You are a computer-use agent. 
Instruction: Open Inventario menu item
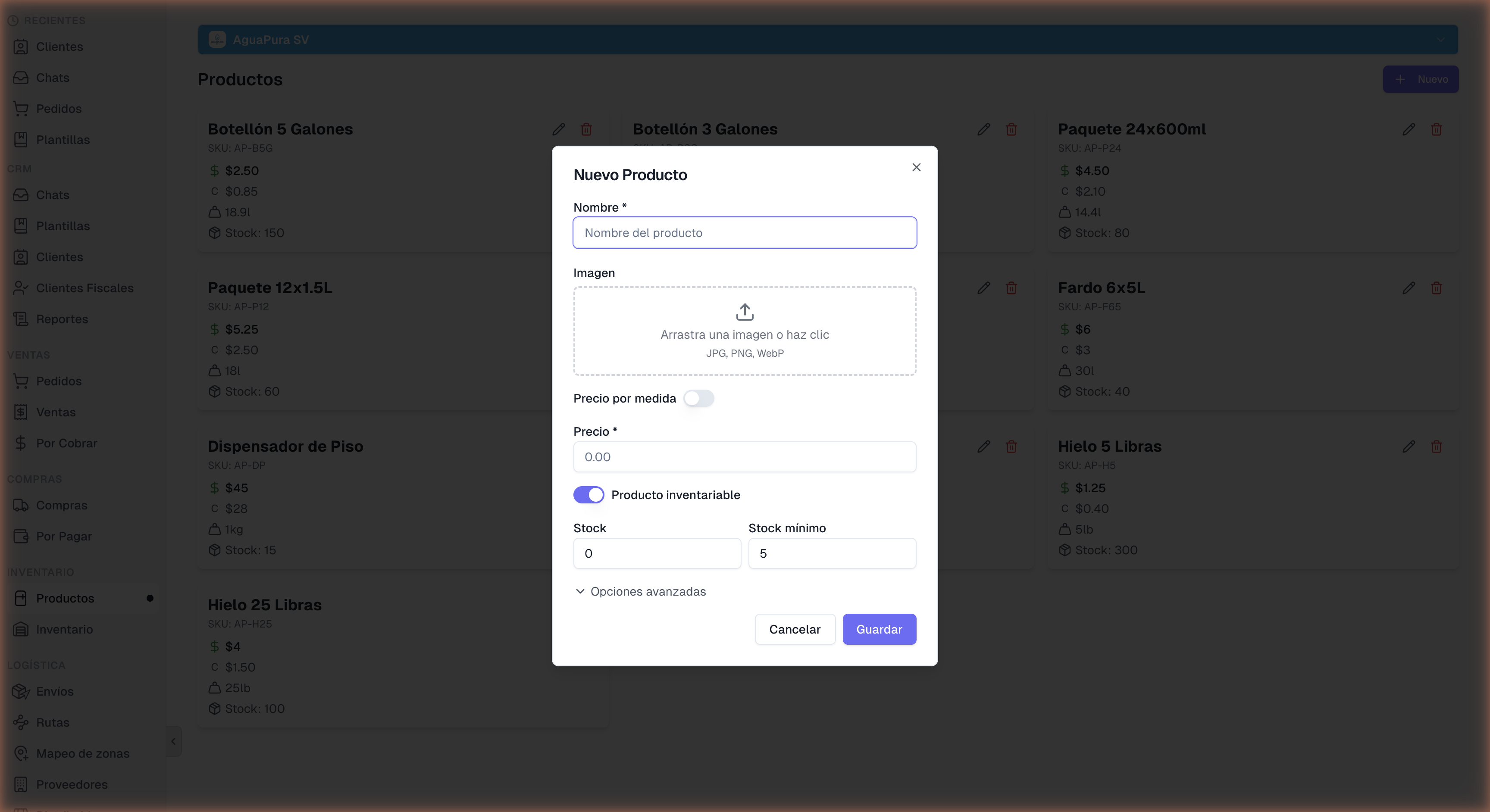click(x=64, y=629)
